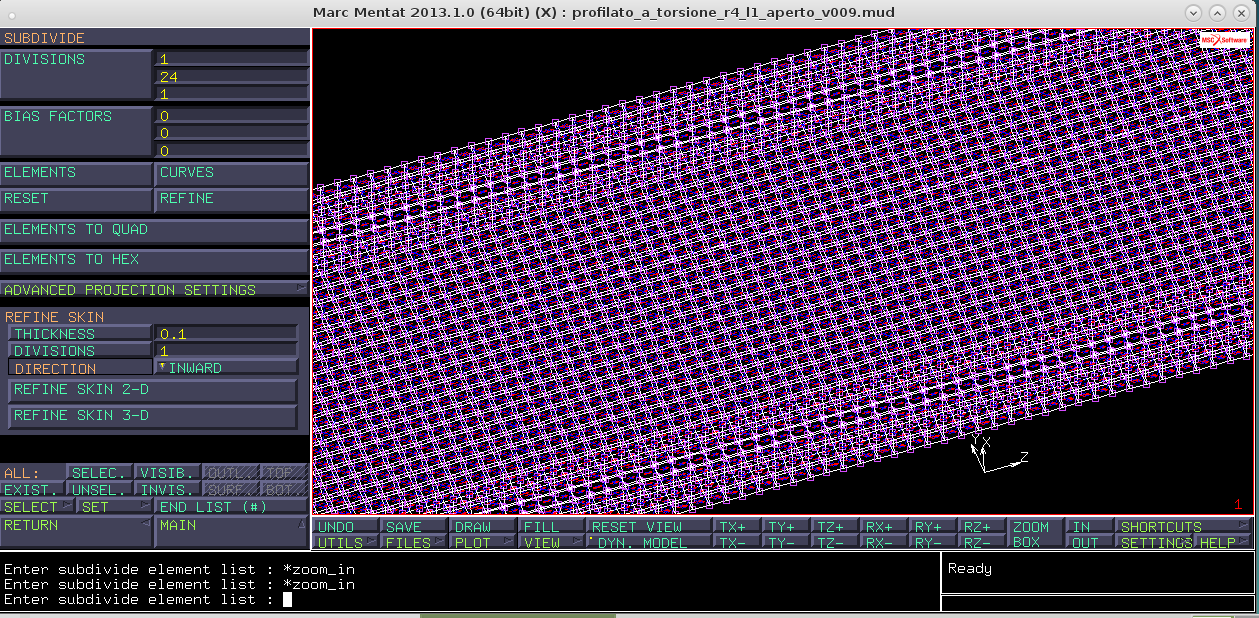Click FILL to fit model in view
The height and width of the screenshot is (618, 1259).
coord(551,526)
